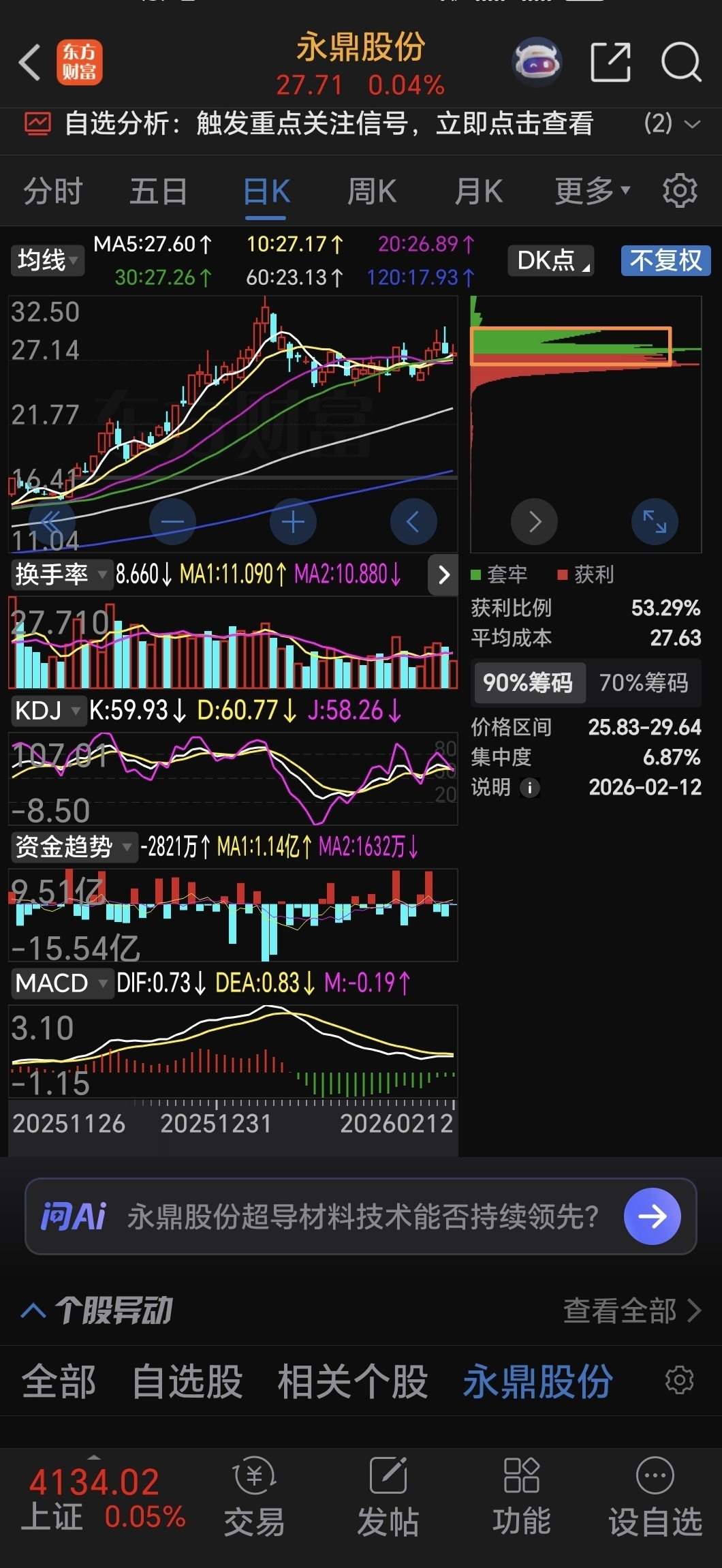
Task: Select the 自选股 filter tab
Action: [x=187, y=1382]
